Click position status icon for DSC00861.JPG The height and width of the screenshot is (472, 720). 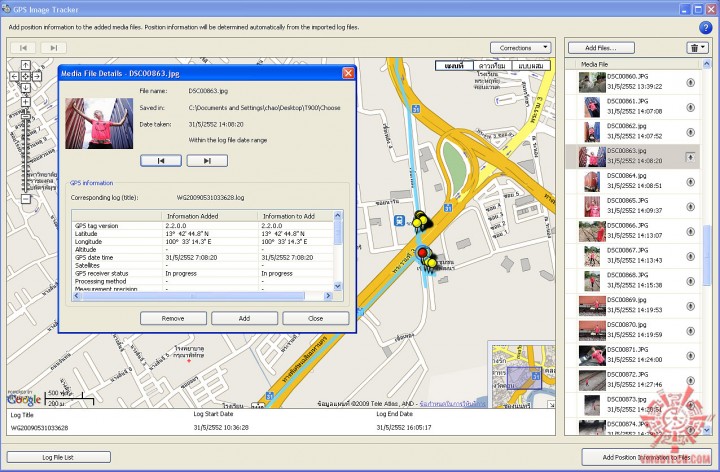point(690,107)
